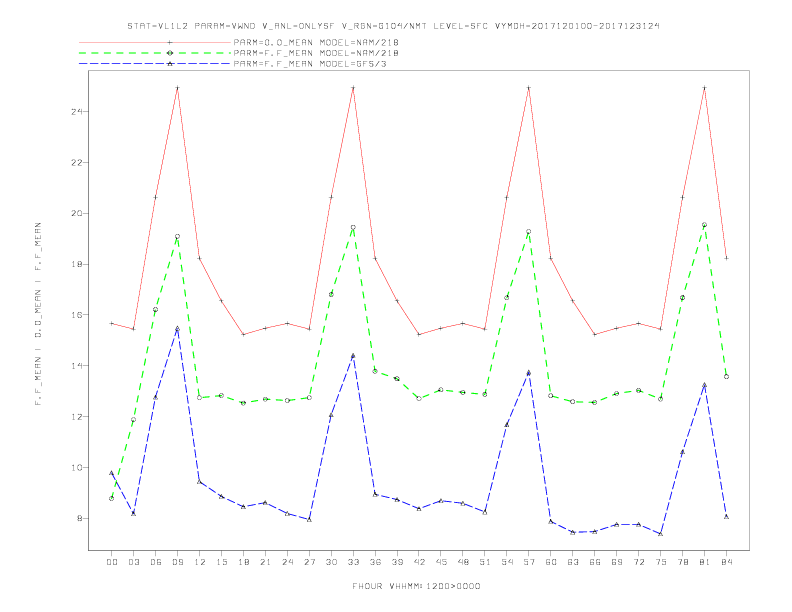Click x-axis tick label 30

331,562
